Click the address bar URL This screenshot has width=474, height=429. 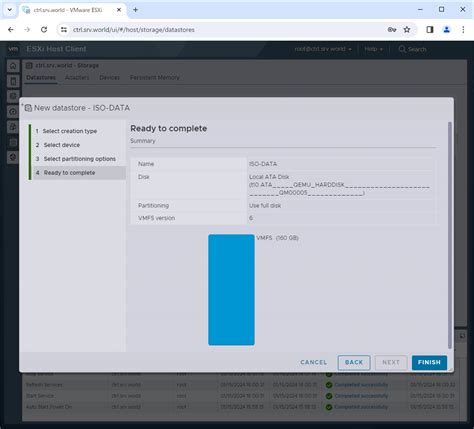[134, 30]
